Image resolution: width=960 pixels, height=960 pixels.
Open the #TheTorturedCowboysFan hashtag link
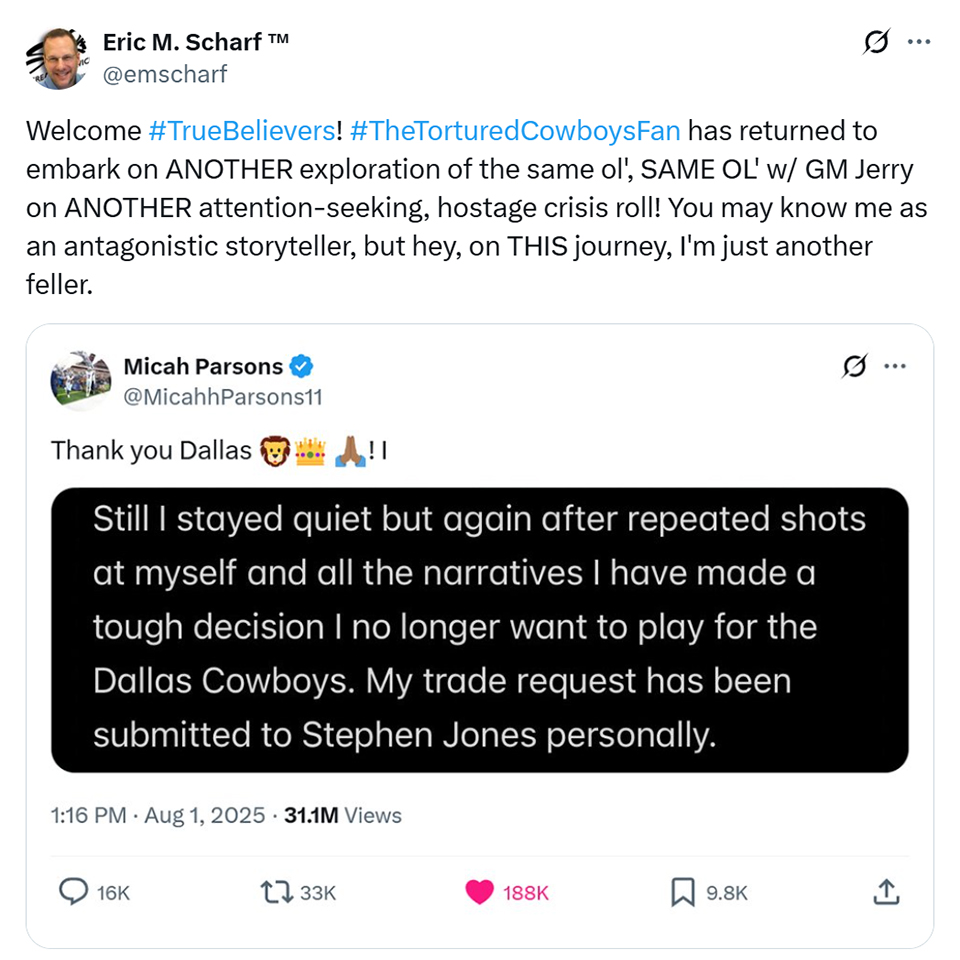(x=516, y=131)
